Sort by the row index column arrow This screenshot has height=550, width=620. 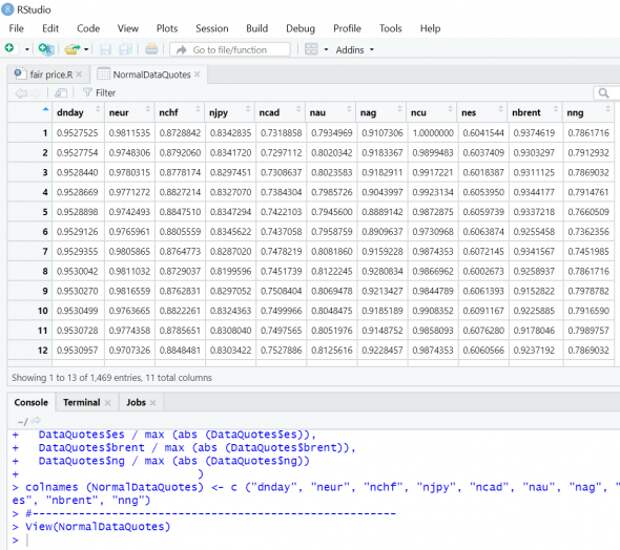pos(46,109)
